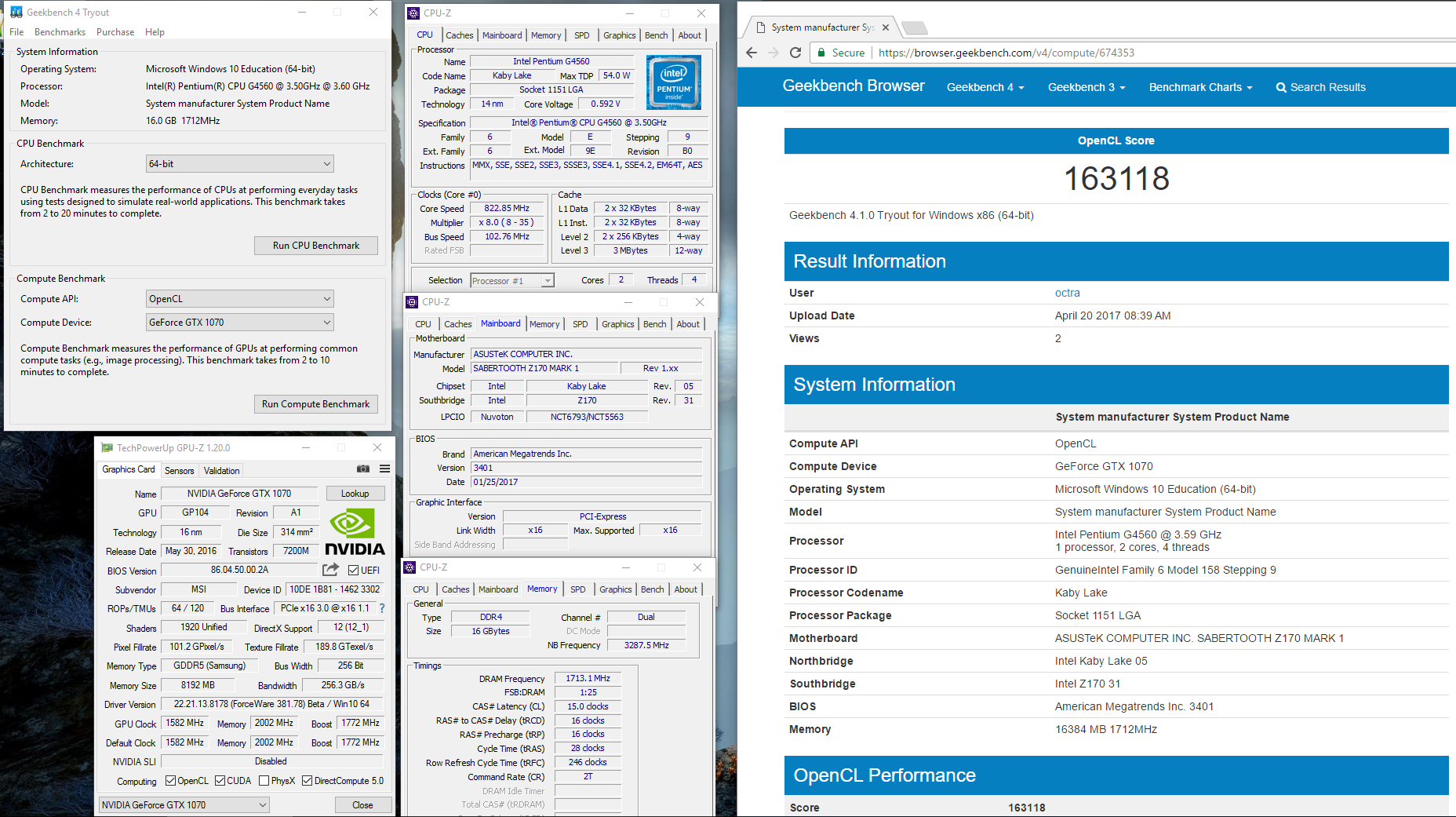The height and width of the screenshot is (817, 1456).
Task: Open the Compute API OpenCL dropdown
Action: tap(240, 299)
